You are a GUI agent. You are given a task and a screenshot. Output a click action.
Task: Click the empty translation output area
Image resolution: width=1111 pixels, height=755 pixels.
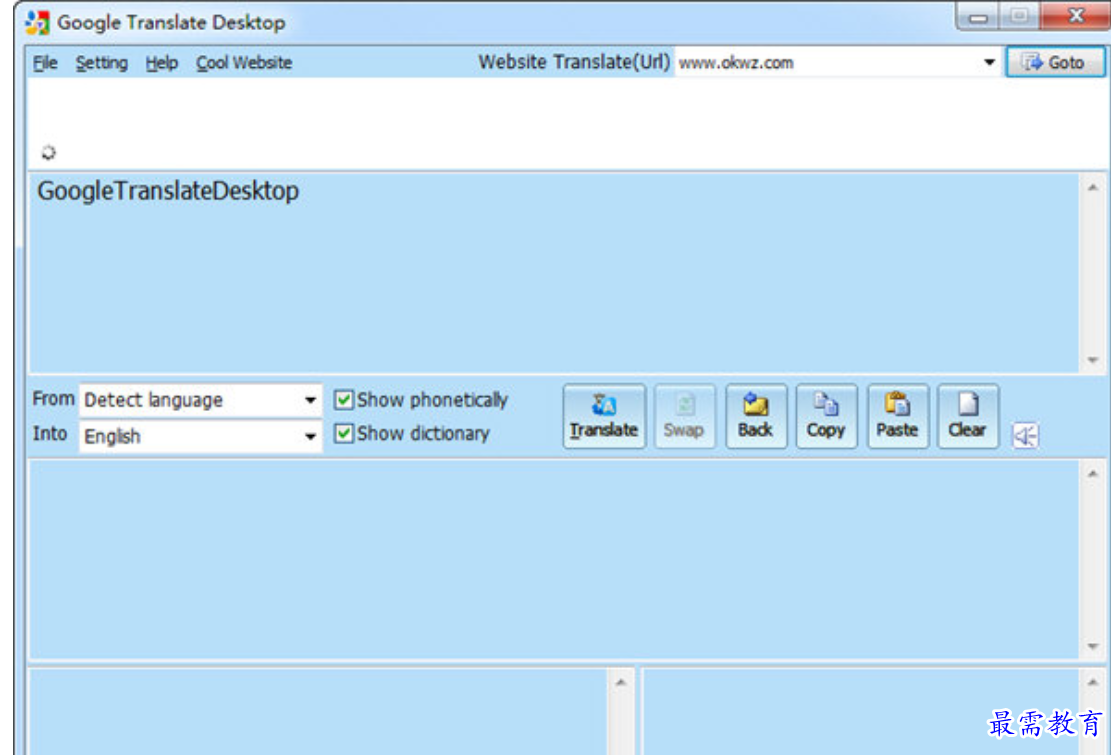click(x=554, y=560)
